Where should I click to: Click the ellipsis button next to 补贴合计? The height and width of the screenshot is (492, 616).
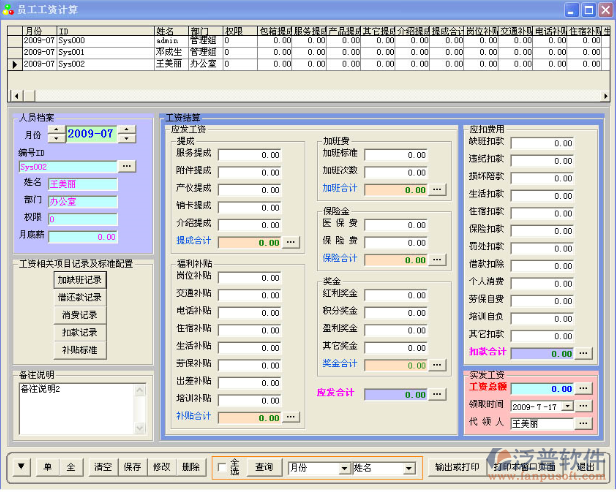pyautogui.click(x=290, y=417)
